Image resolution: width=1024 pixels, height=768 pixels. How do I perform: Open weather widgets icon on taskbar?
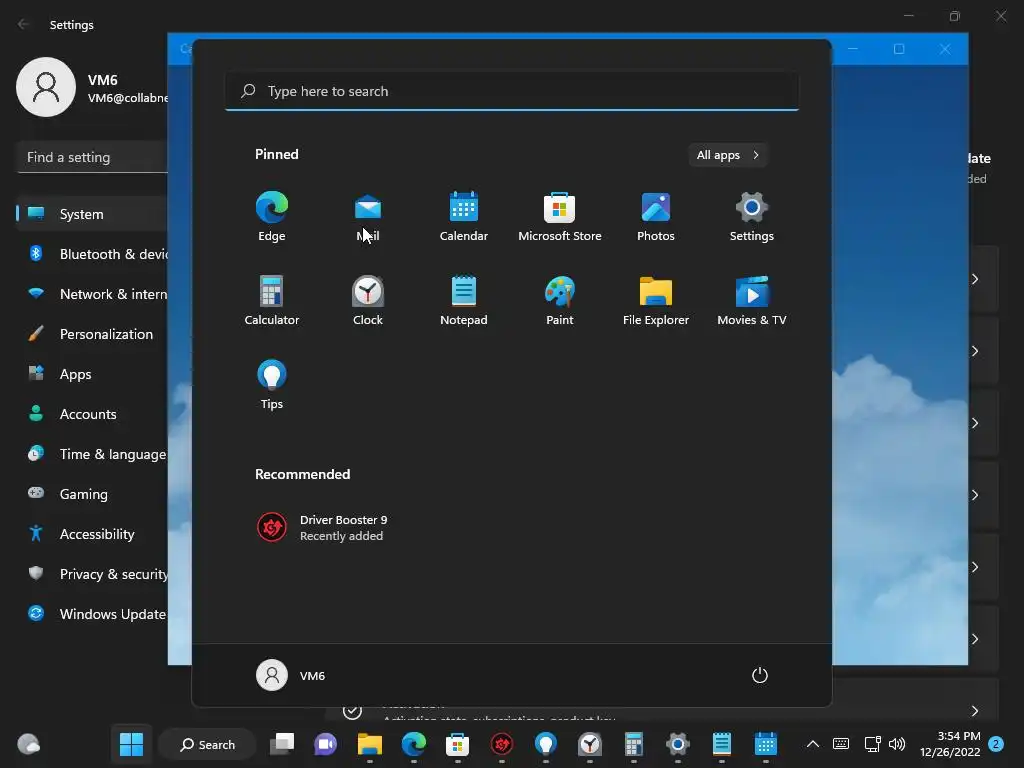pyautogui.click(x=29, y=744)
